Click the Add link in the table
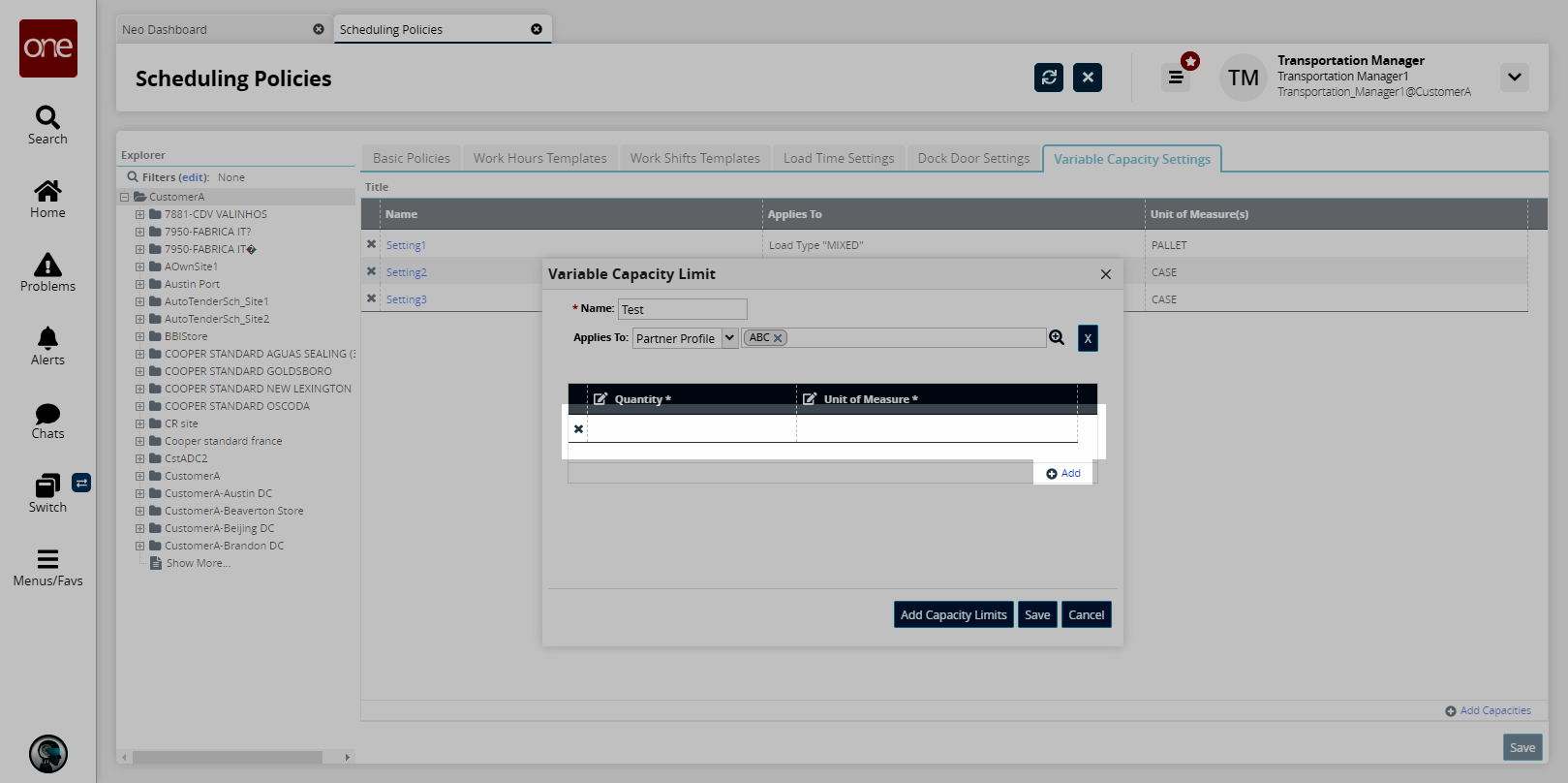The width and height of the screenshot is (1568, 783). click(1063, 473)
